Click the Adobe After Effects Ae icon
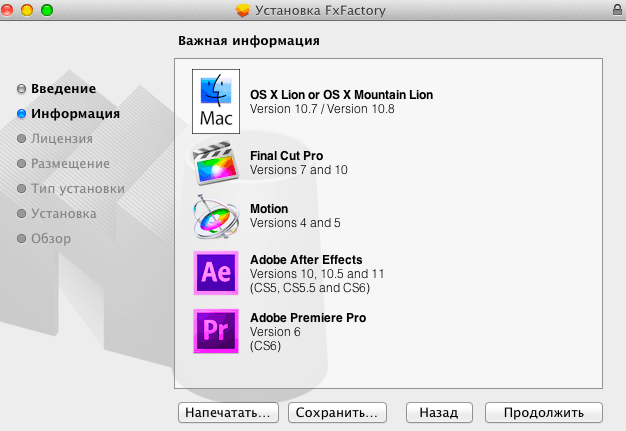Screen dimensions: 626x431 [217, 272]
